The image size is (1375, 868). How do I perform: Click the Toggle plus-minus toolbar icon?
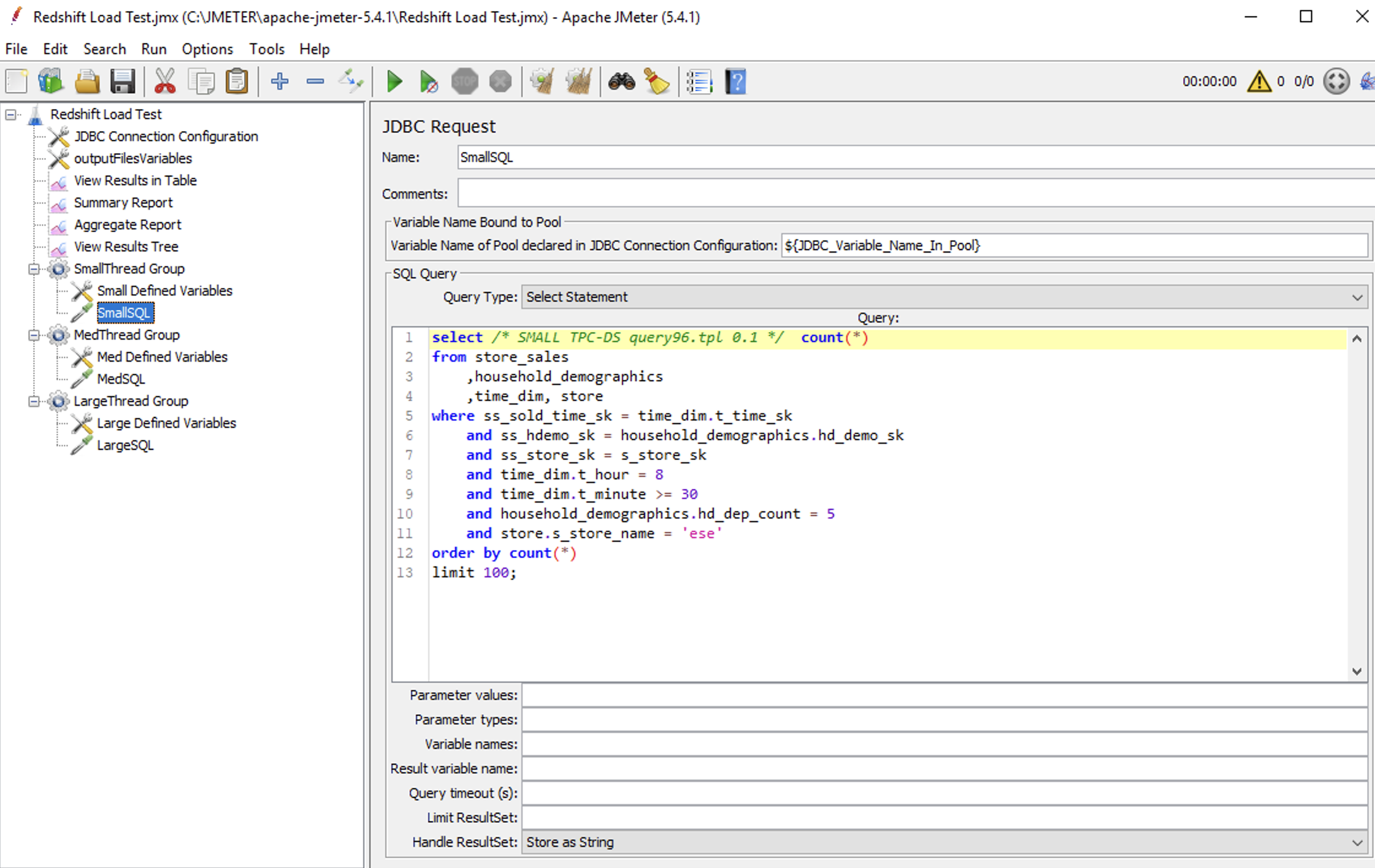(351, 82)
